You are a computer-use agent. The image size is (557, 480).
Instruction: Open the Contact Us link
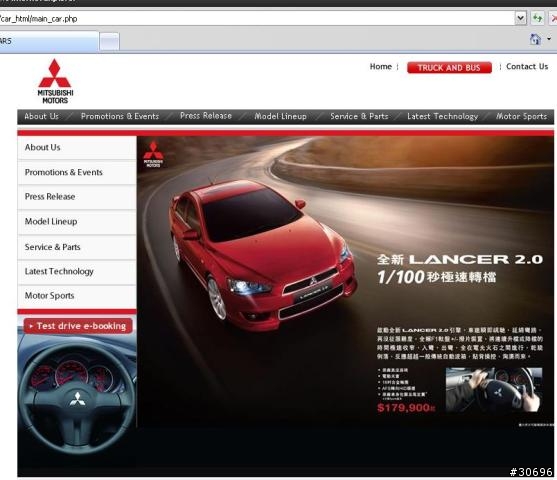[527, 66]
